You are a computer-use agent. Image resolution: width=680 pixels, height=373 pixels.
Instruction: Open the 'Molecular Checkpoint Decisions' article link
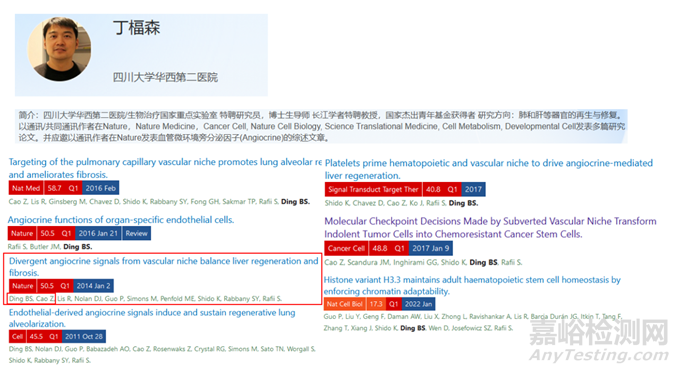pyautogui.click(x=490, y=228)
